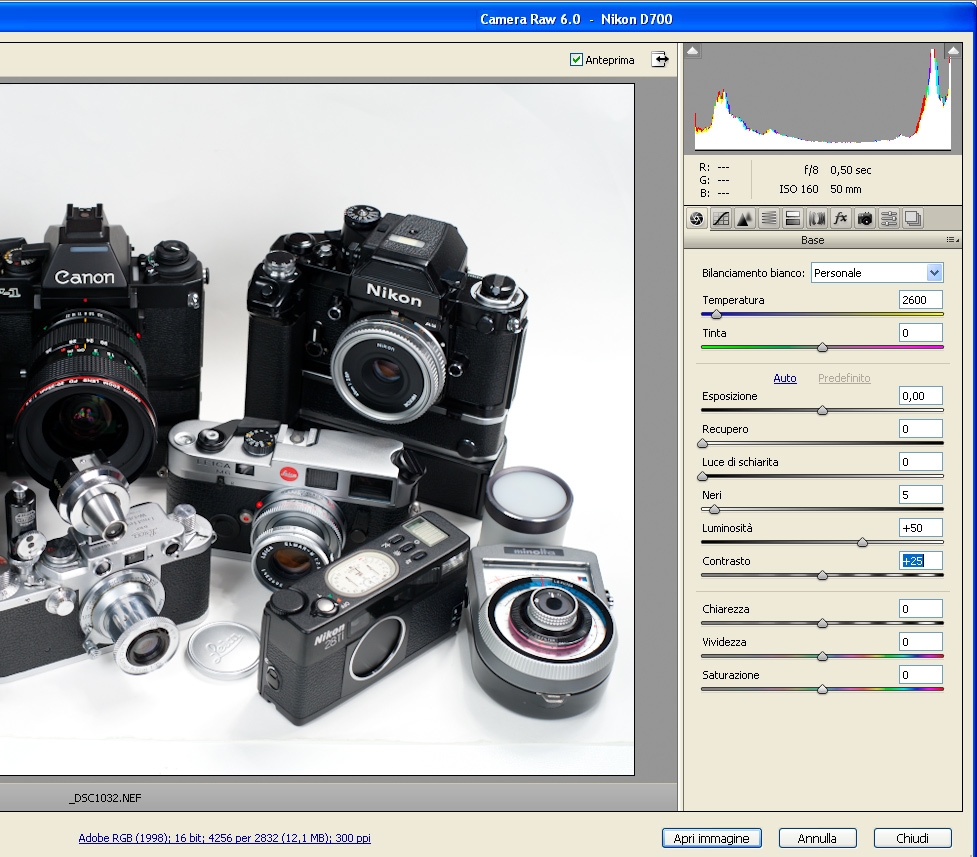Click the Annulla button

tap(817, 838)
